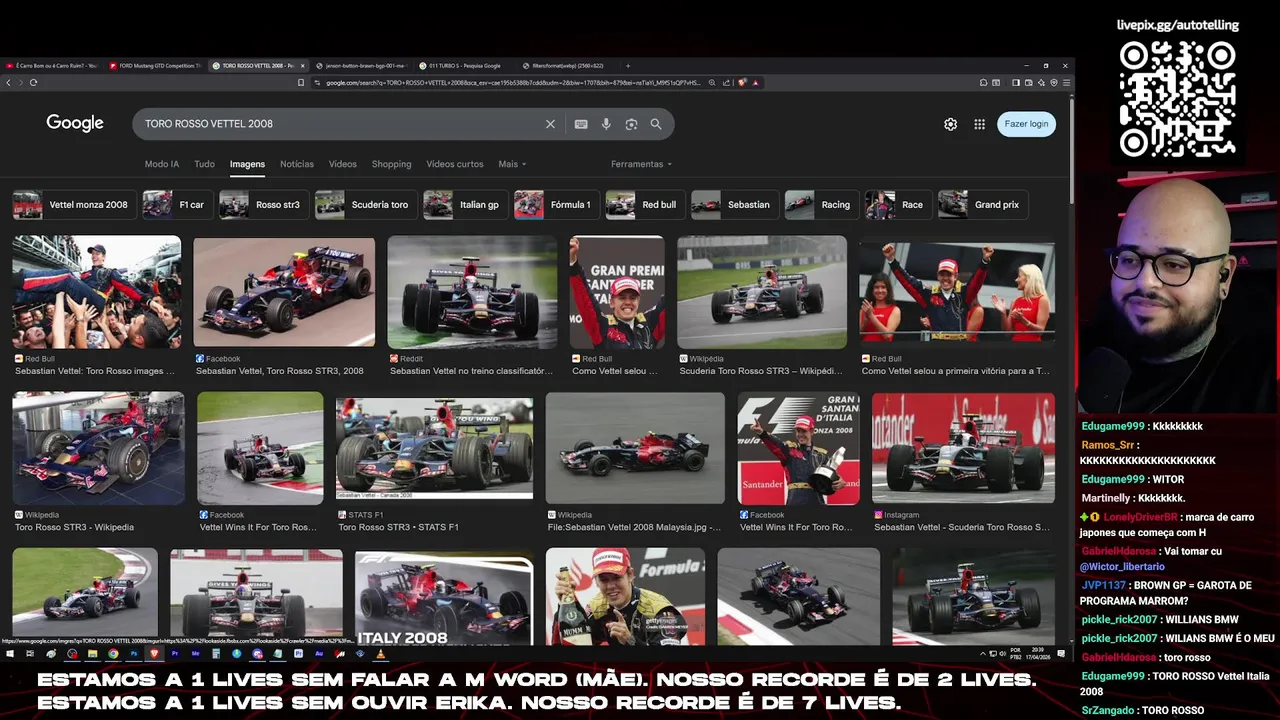The height and width of the screenshot is (720, 1280).
Task: Open Chrome from the Windows taskbar
Action: 113,653
